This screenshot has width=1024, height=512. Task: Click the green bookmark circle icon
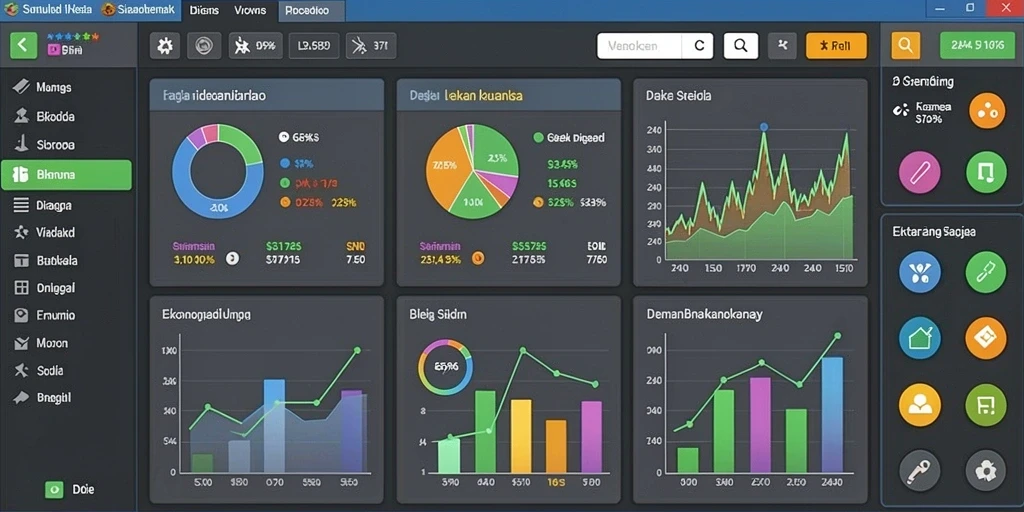coord(986,172)
